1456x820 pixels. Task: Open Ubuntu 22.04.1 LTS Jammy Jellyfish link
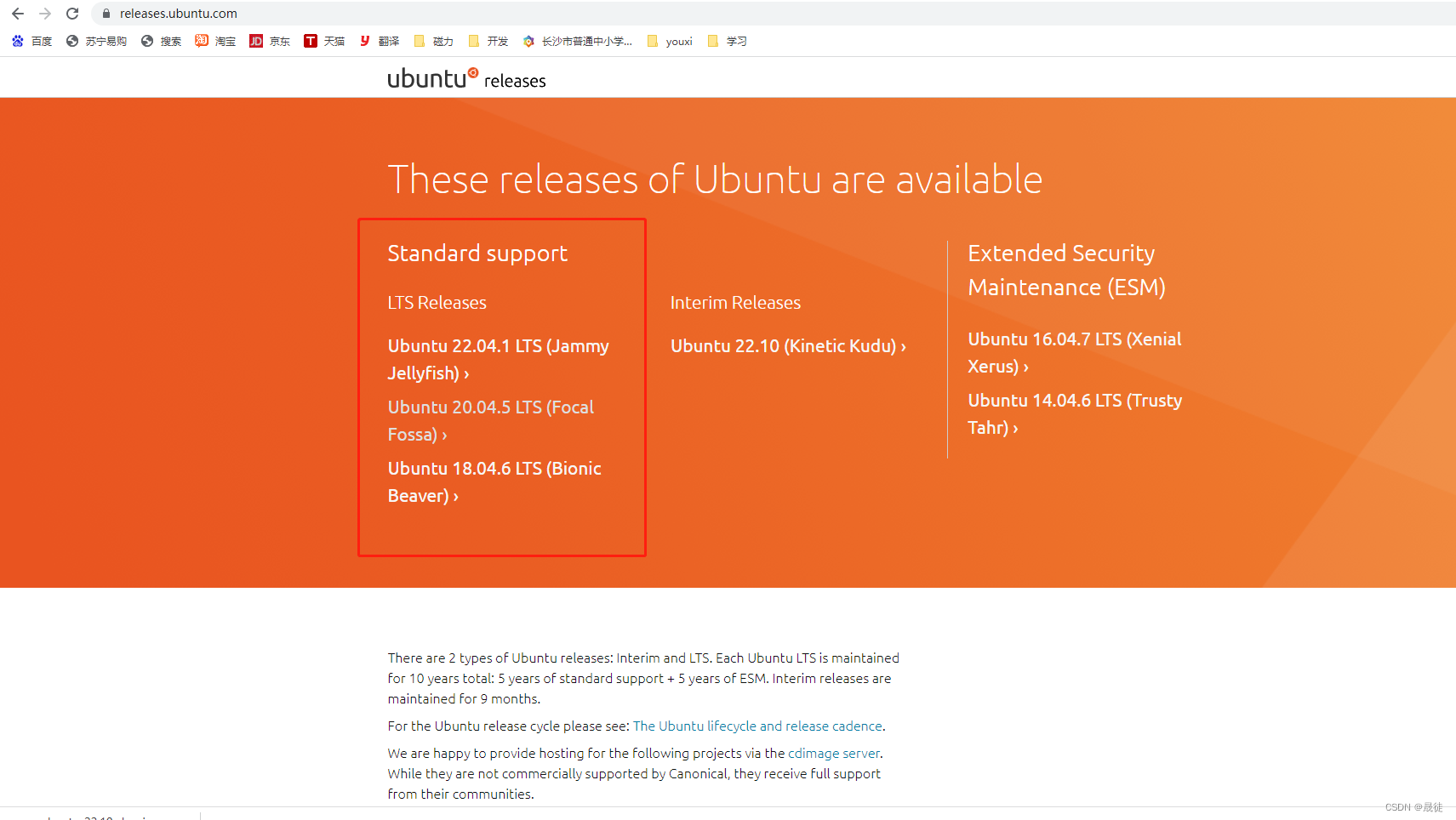click(x=499, y=360)
